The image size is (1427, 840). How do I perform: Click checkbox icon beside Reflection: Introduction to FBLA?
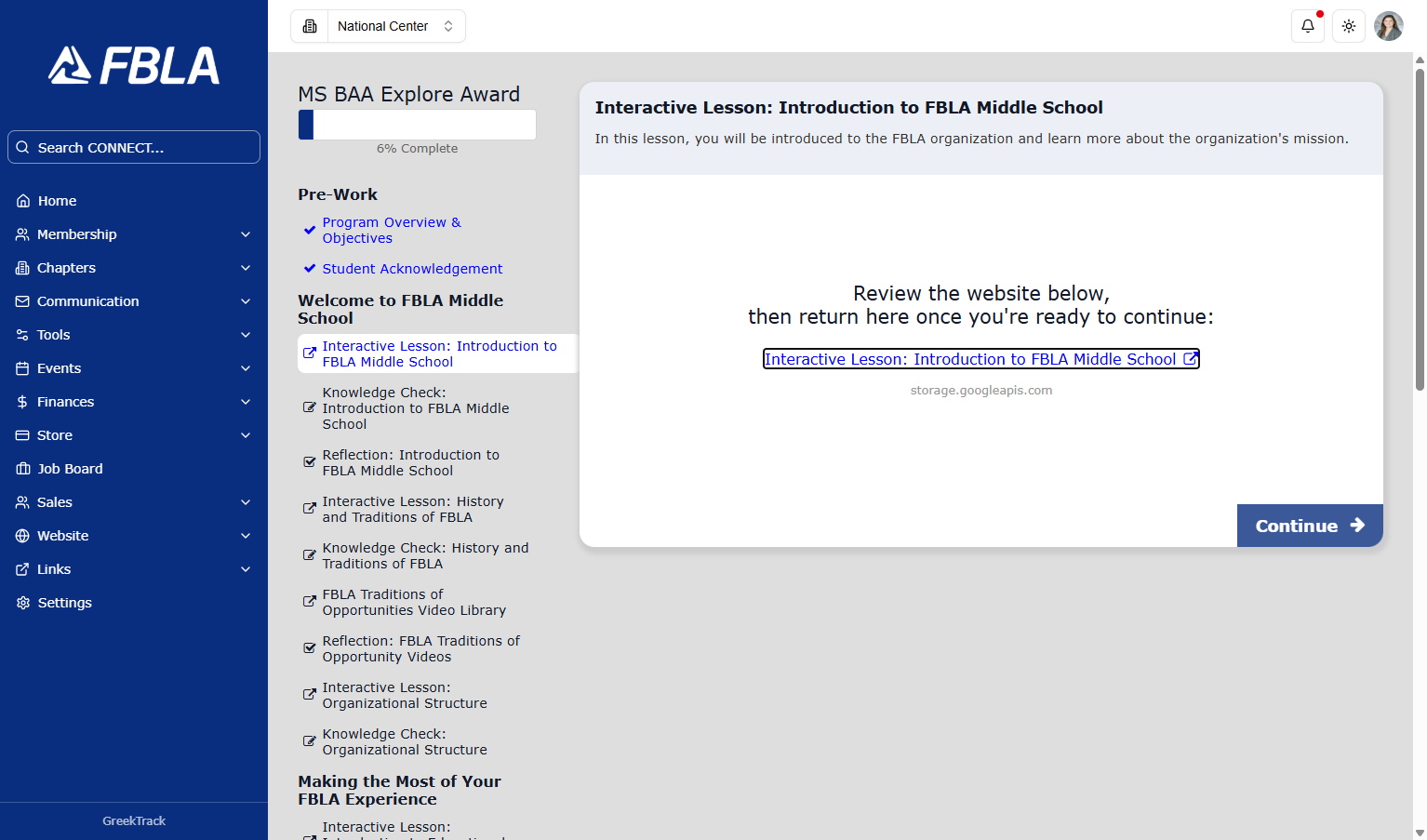[310, 462]
